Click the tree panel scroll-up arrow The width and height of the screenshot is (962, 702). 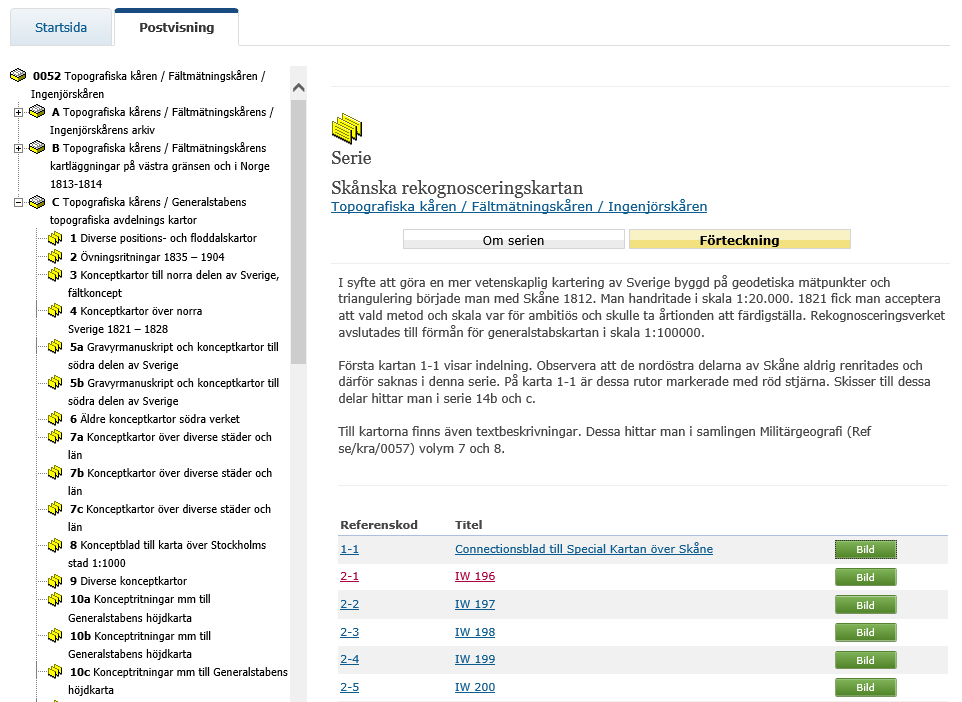[x=299, y=88]
